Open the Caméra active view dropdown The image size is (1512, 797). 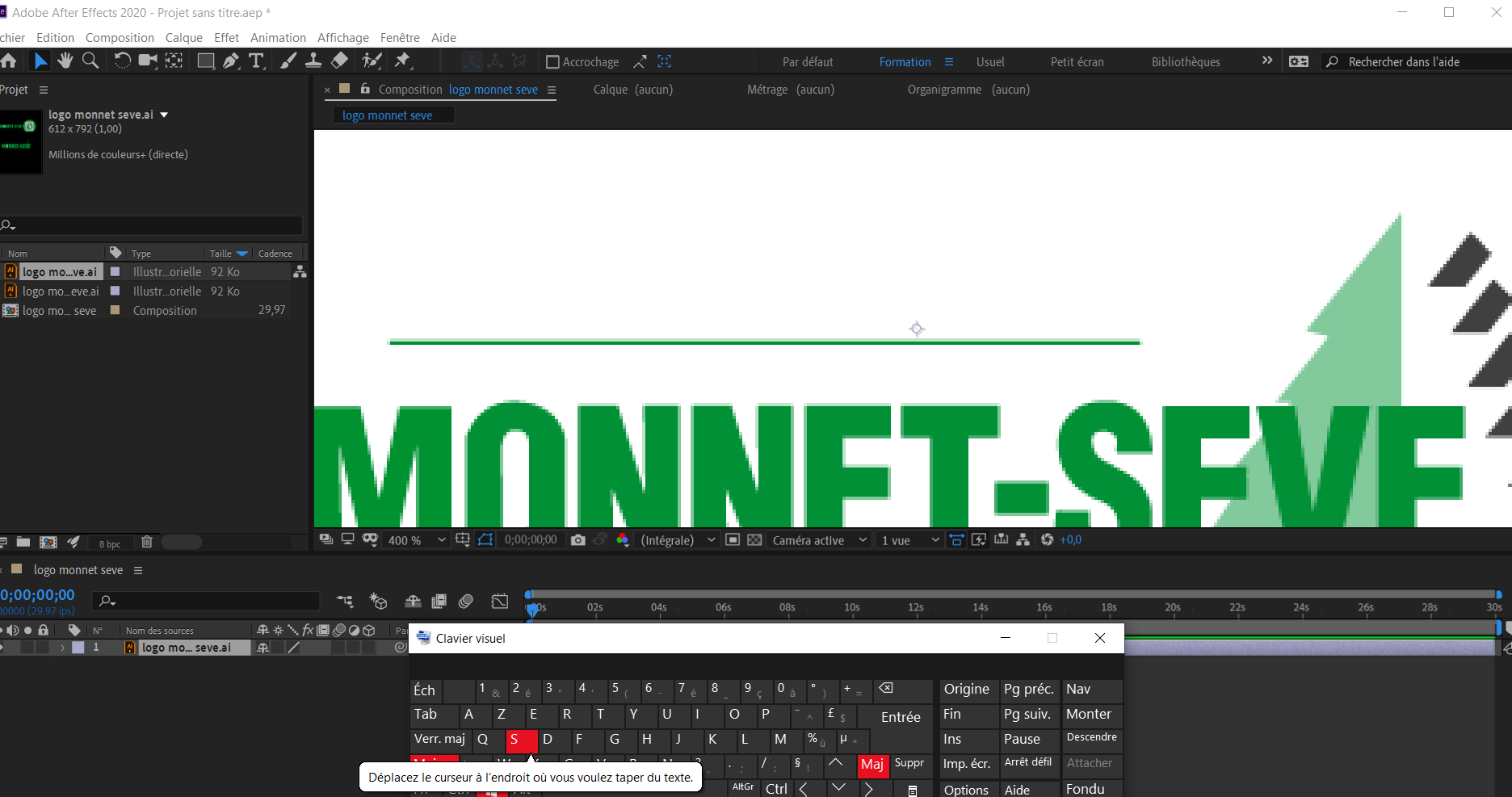(819, 540)
